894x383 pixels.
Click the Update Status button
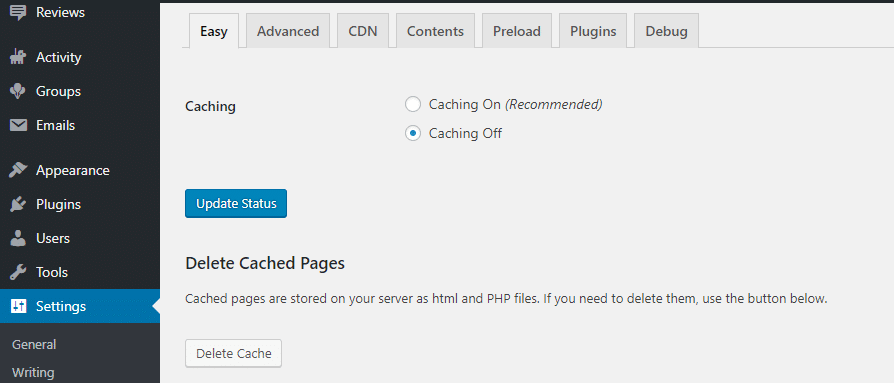click(236, 203)
